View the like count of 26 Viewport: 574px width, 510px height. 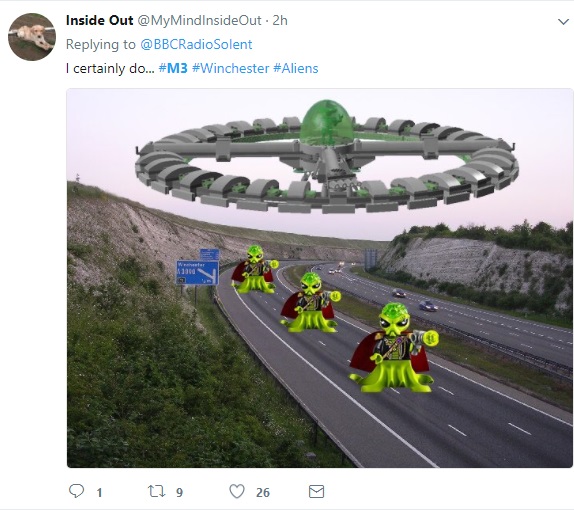[263, 492]
